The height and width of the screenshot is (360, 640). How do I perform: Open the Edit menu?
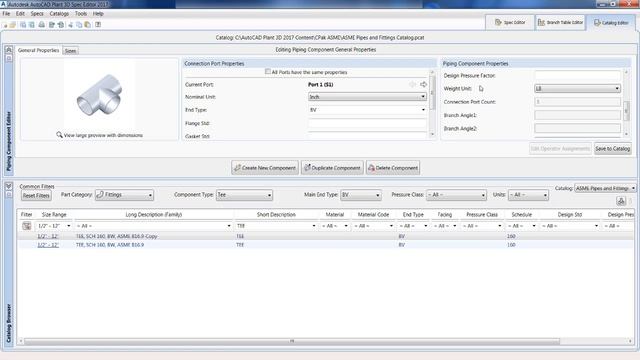pos(20,13)
